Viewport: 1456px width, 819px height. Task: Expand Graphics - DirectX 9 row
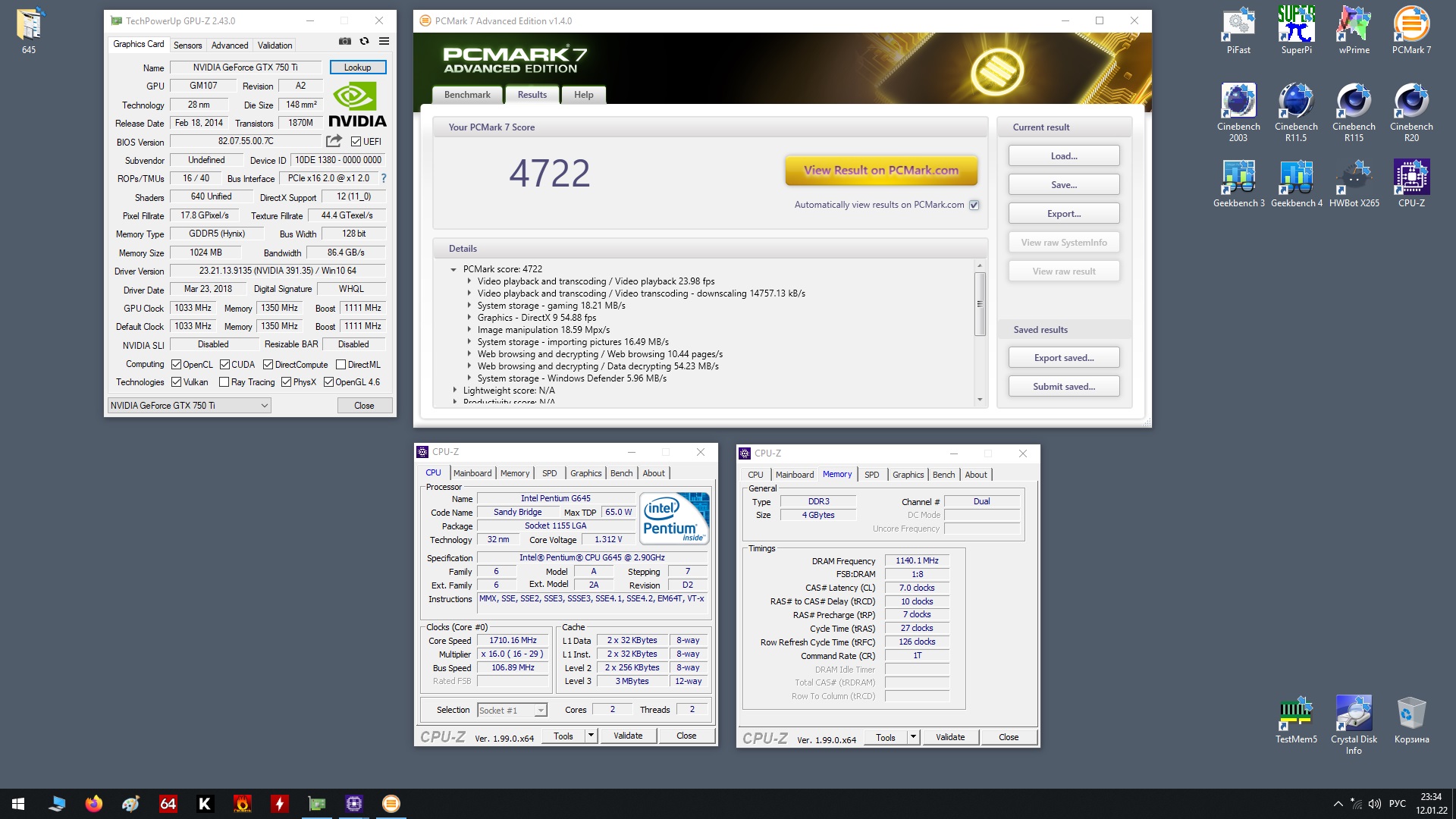[x=469, y=318]
